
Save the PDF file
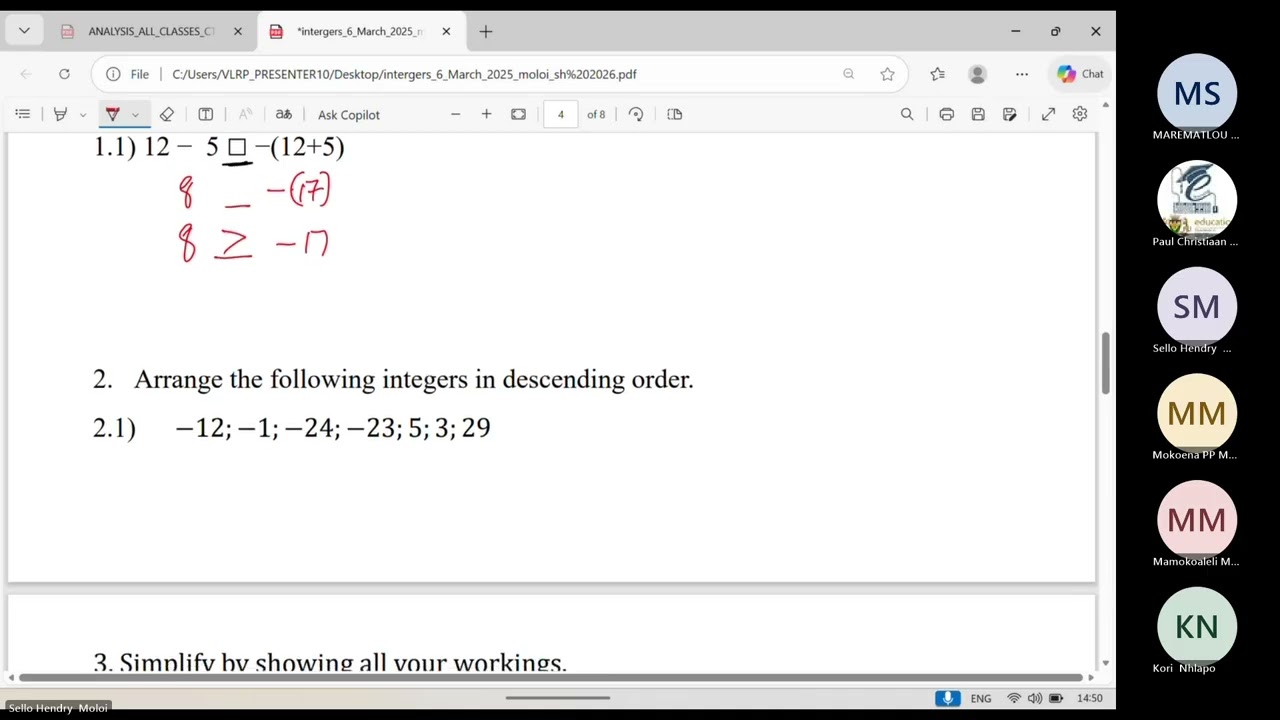coord(978,114)
